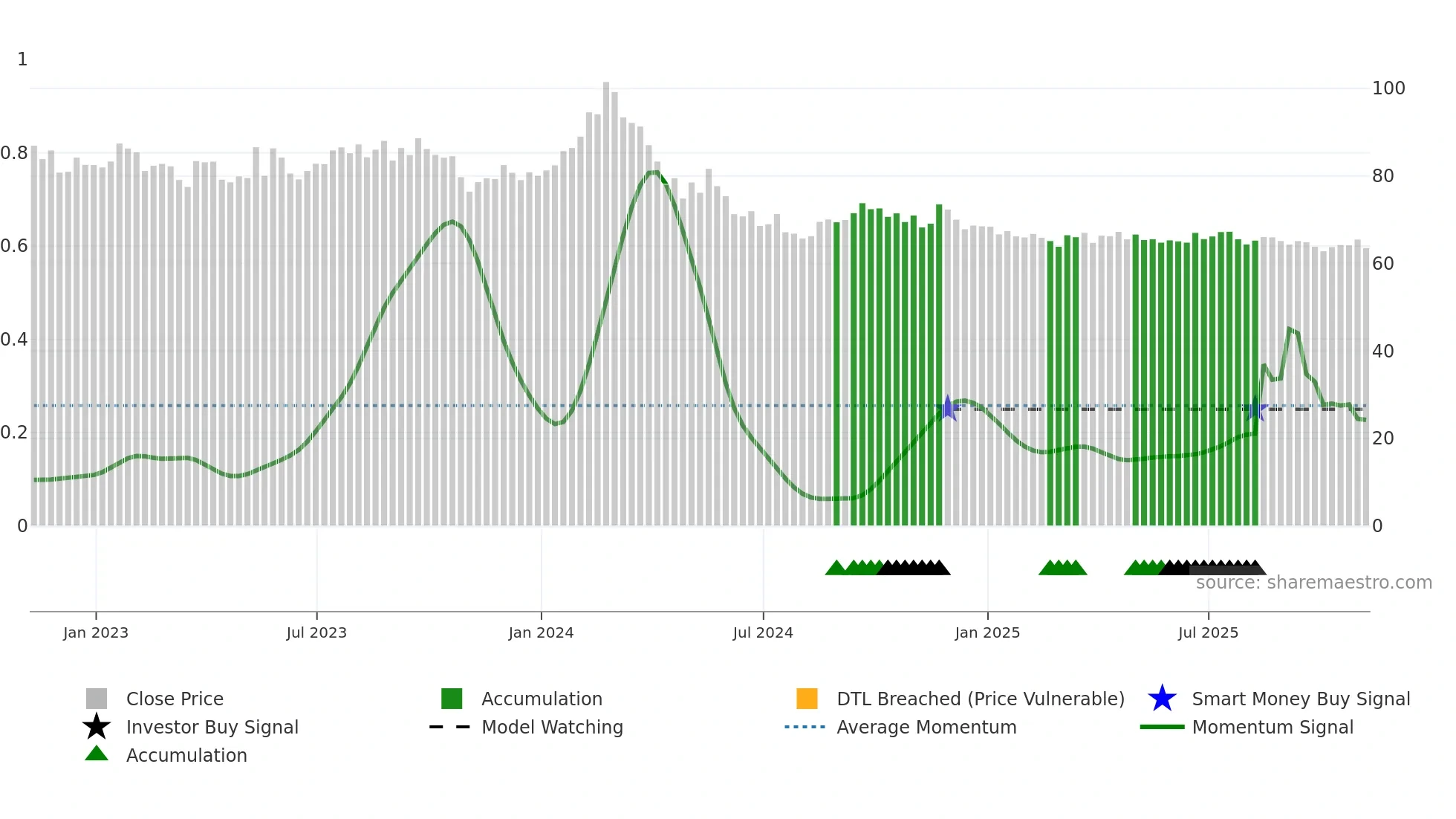Toggle the Close Price legend label
Screen dimensions: 1456x819
(x=175, y=699)
